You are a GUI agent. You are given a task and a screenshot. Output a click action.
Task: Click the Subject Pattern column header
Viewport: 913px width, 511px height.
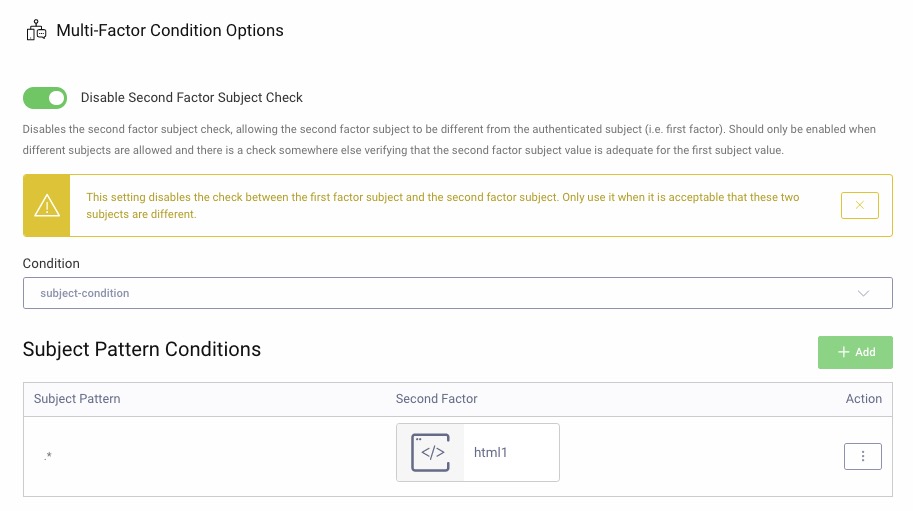click(77, 399)
